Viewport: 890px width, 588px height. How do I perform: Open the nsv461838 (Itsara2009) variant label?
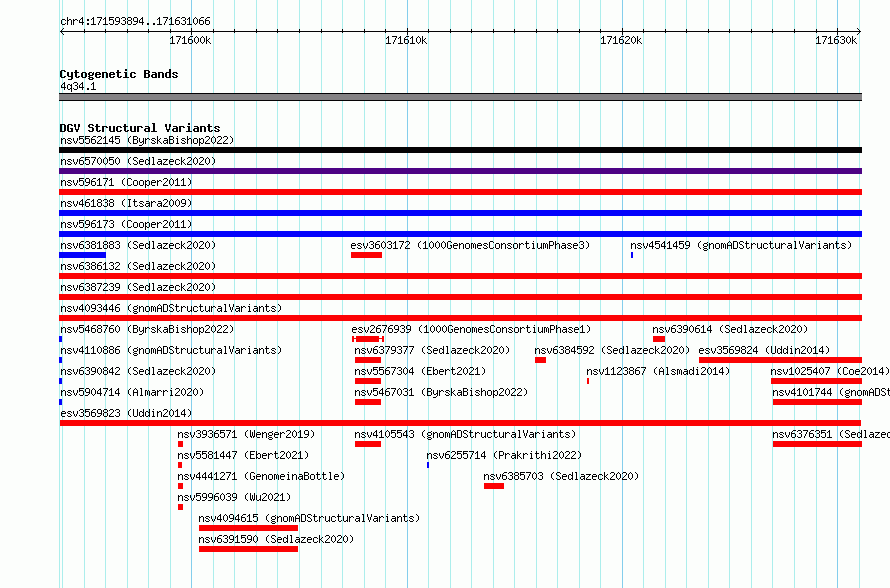tap(126, 203)
